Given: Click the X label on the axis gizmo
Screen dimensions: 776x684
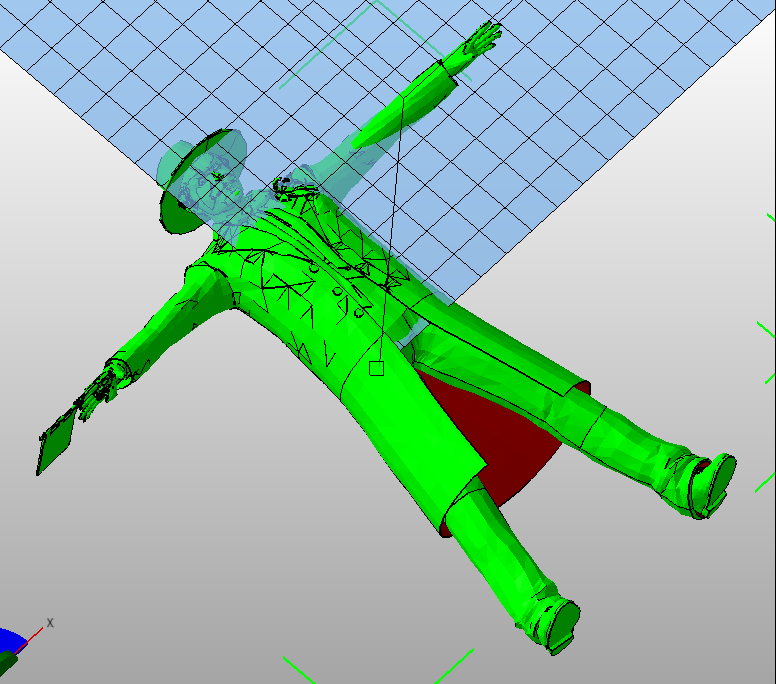Looking at the screenshot, I should [x=49, y=623].
